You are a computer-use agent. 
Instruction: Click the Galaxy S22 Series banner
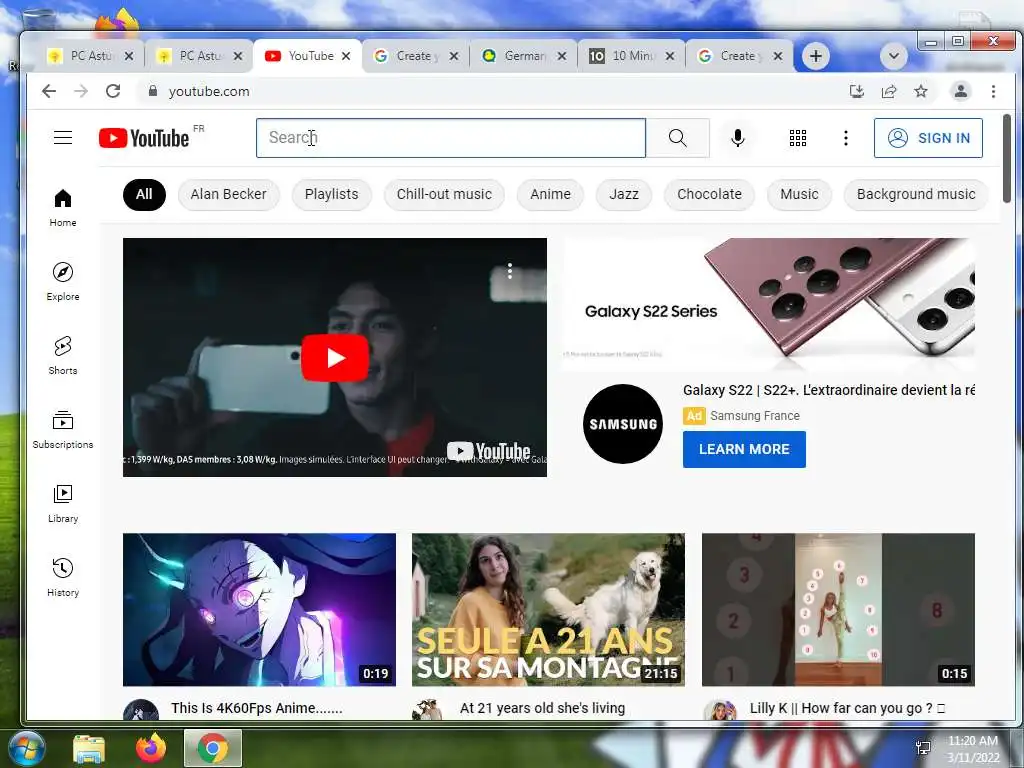click(x=768, y=304)
